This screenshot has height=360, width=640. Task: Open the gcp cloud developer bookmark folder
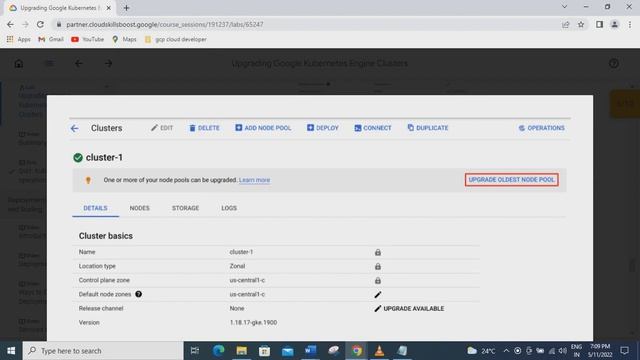point(176,40)
